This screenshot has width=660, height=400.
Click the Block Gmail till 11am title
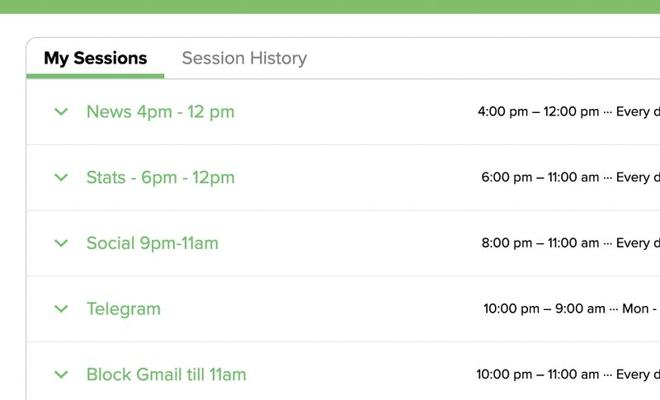pos(166,375)
